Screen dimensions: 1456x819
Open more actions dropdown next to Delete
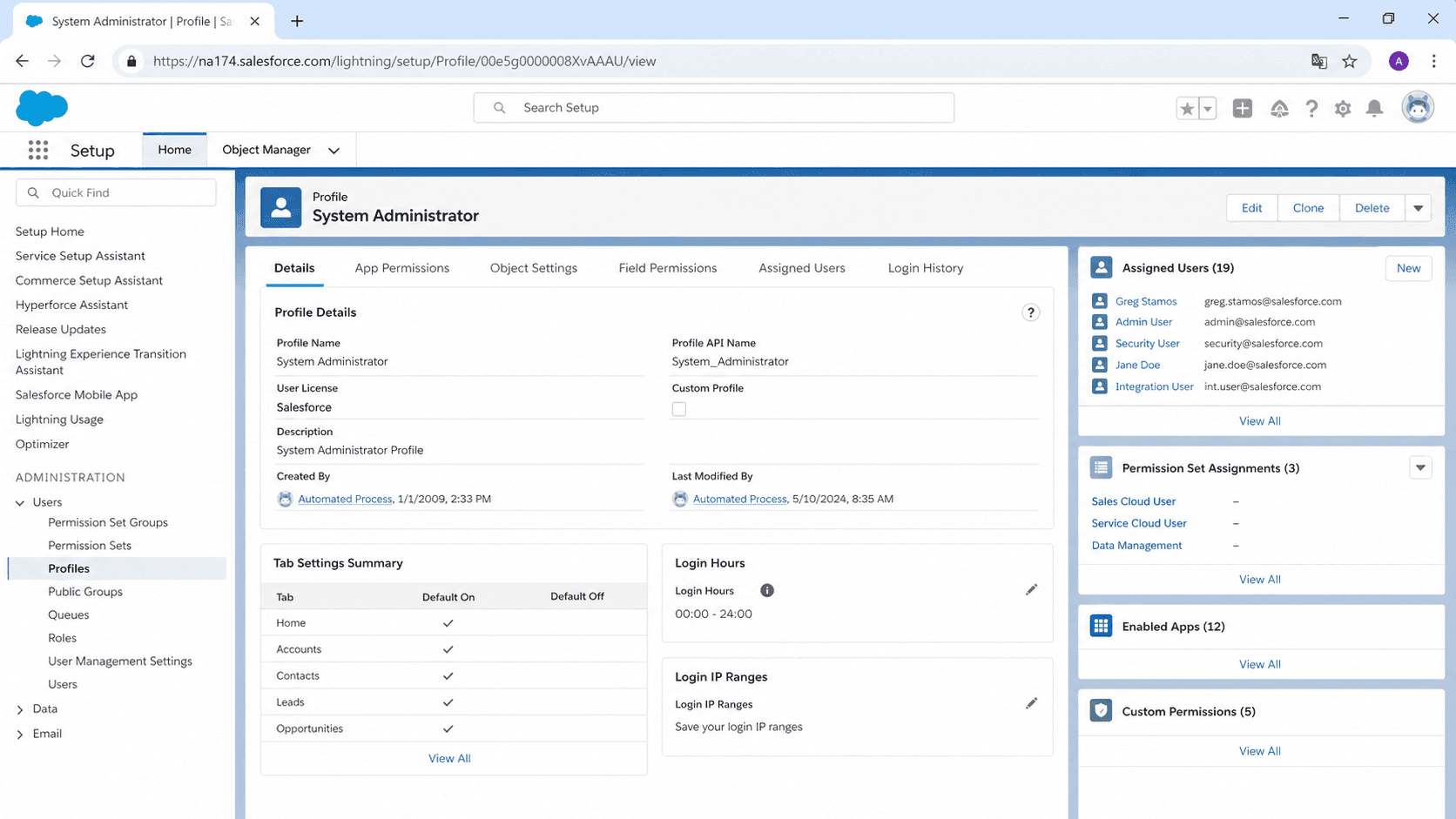point(1418,208)
